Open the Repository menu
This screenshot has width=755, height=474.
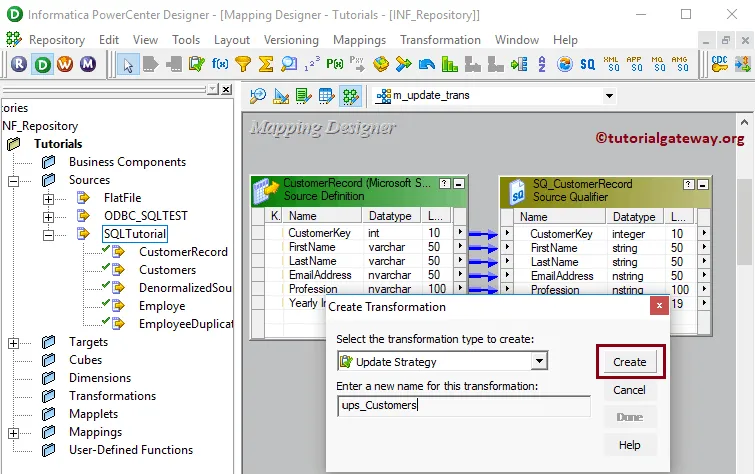(57, 40)
